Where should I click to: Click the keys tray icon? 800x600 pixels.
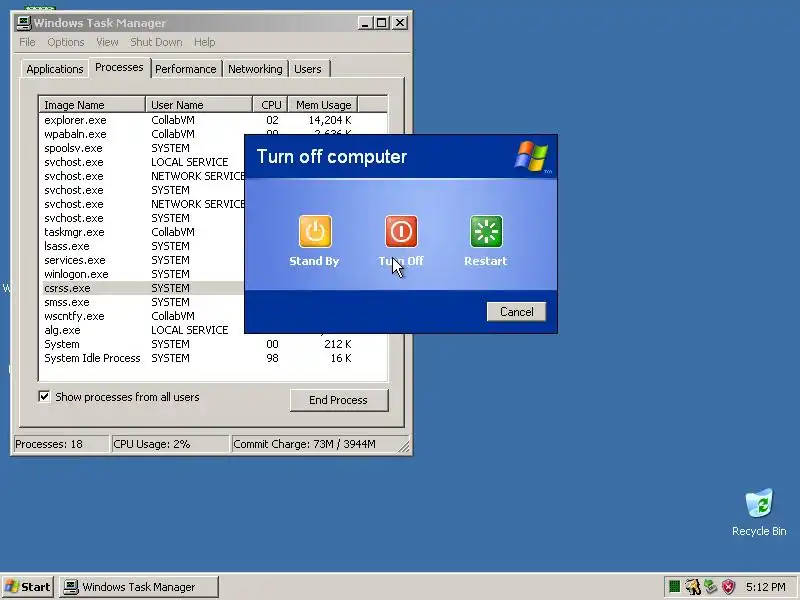(692, 587)
